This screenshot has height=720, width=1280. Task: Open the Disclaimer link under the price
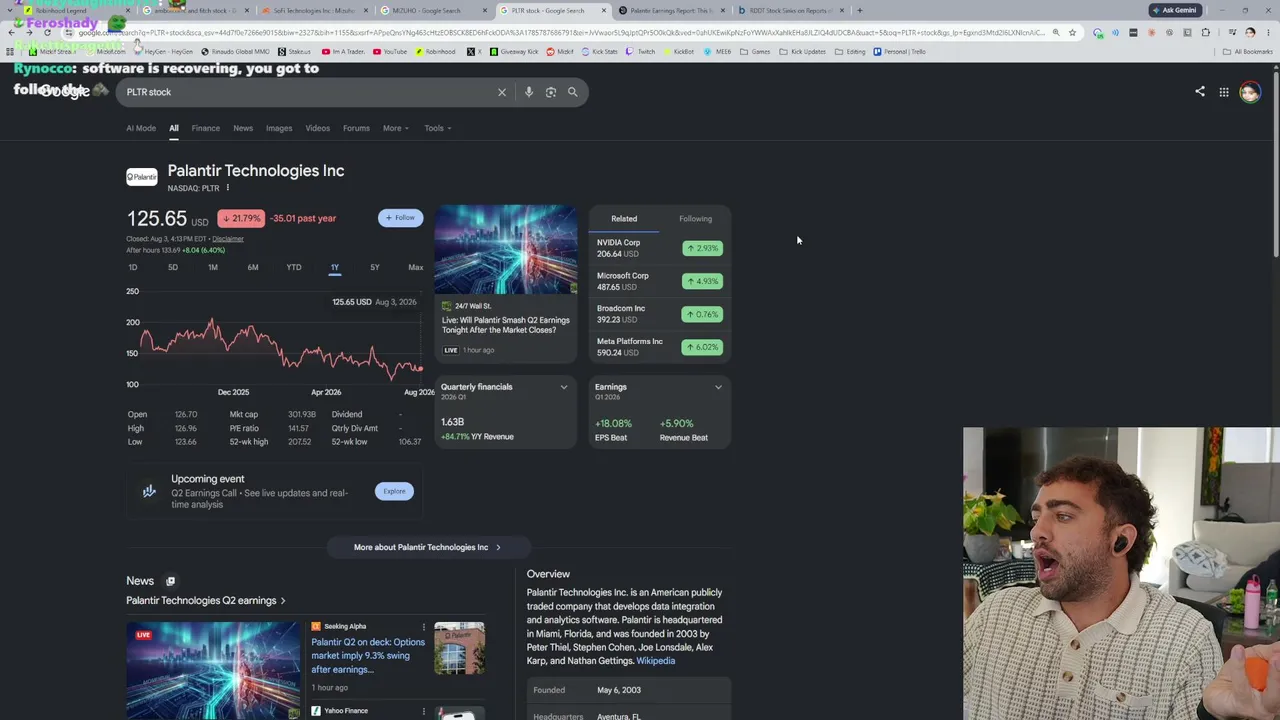(227, 239)
